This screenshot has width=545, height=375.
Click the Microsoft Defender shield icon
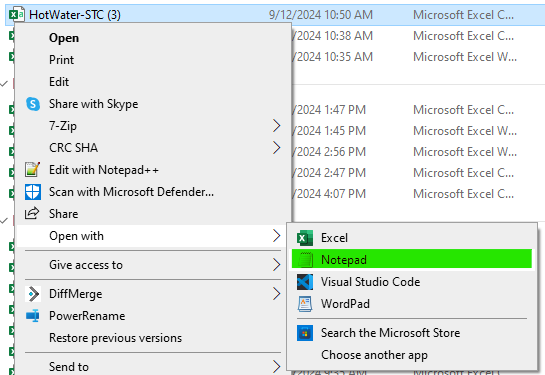coord(33,192)
